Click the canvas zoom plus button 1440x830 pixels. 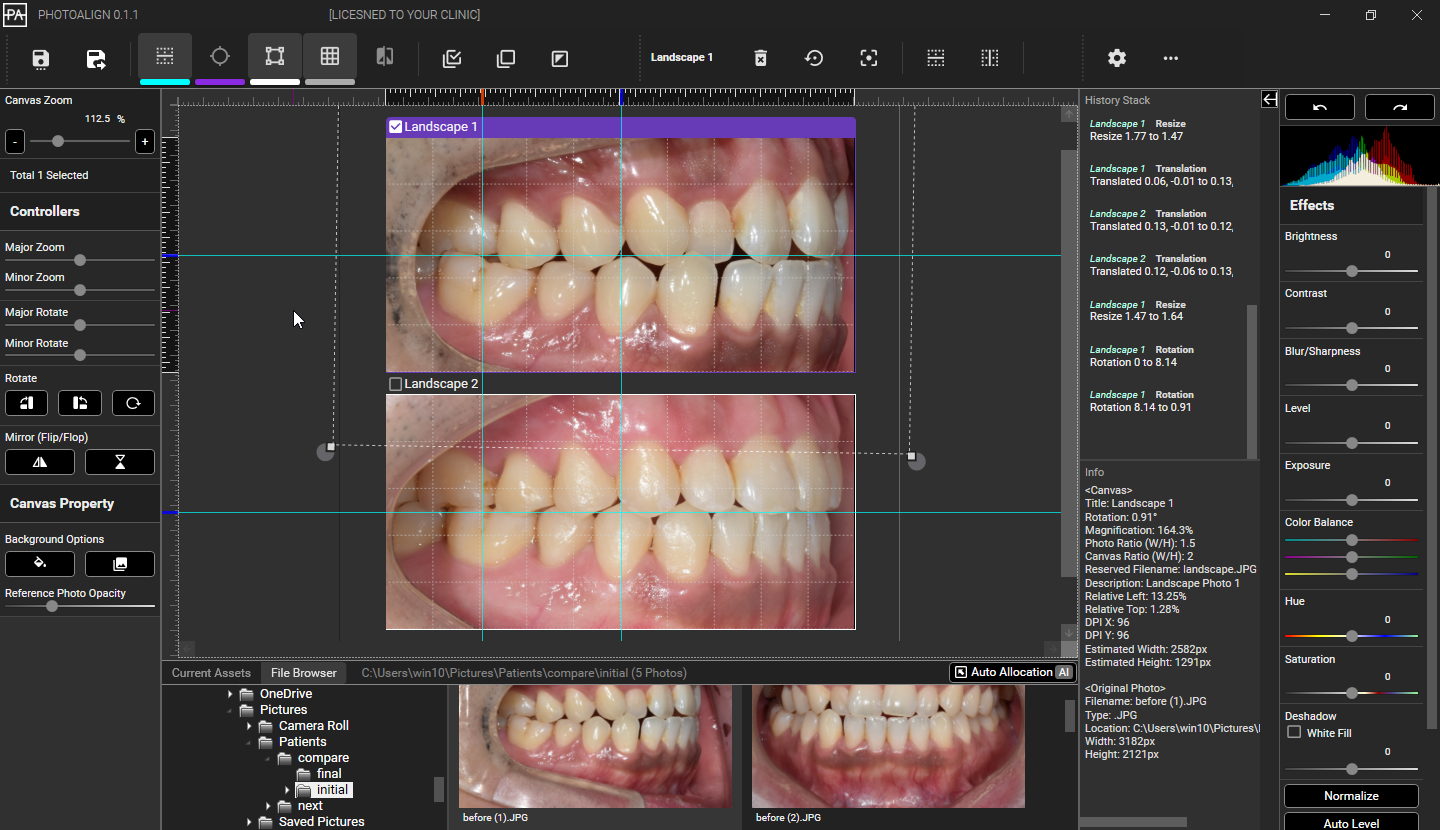145,141
